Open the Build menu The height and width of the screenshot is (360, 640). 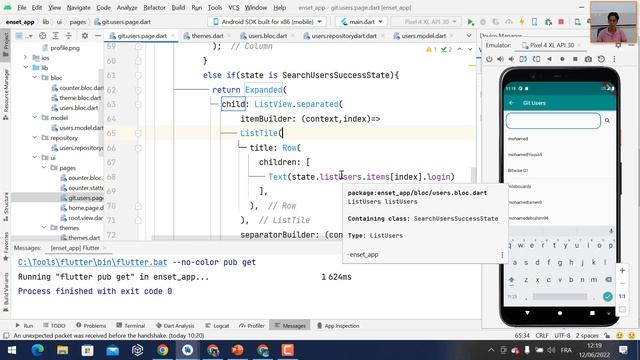point(178,7)
